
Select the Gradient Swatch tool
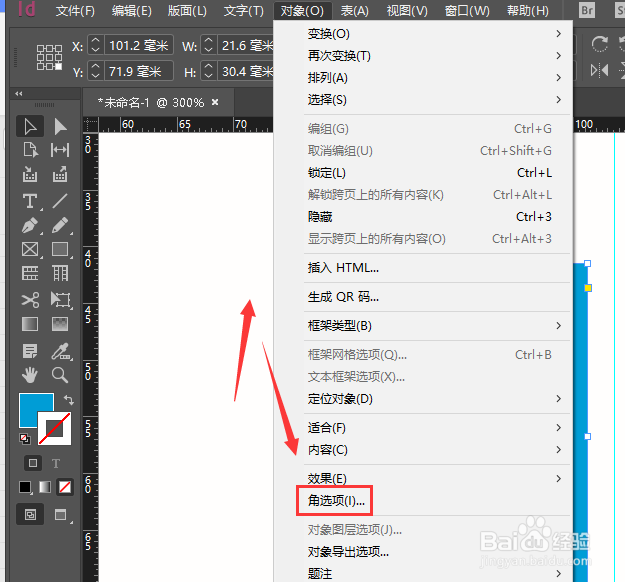tap(30, 324)
